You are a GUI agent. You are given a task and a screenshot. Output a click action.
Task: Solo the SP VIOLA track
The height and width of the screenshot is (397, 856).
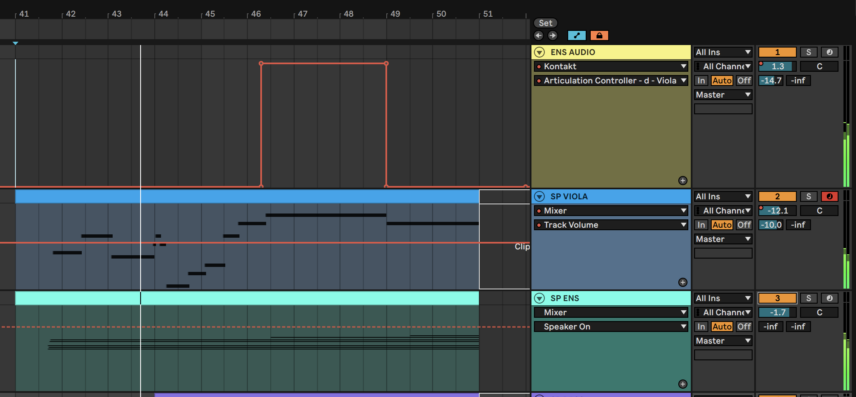[x=809, y=197]
